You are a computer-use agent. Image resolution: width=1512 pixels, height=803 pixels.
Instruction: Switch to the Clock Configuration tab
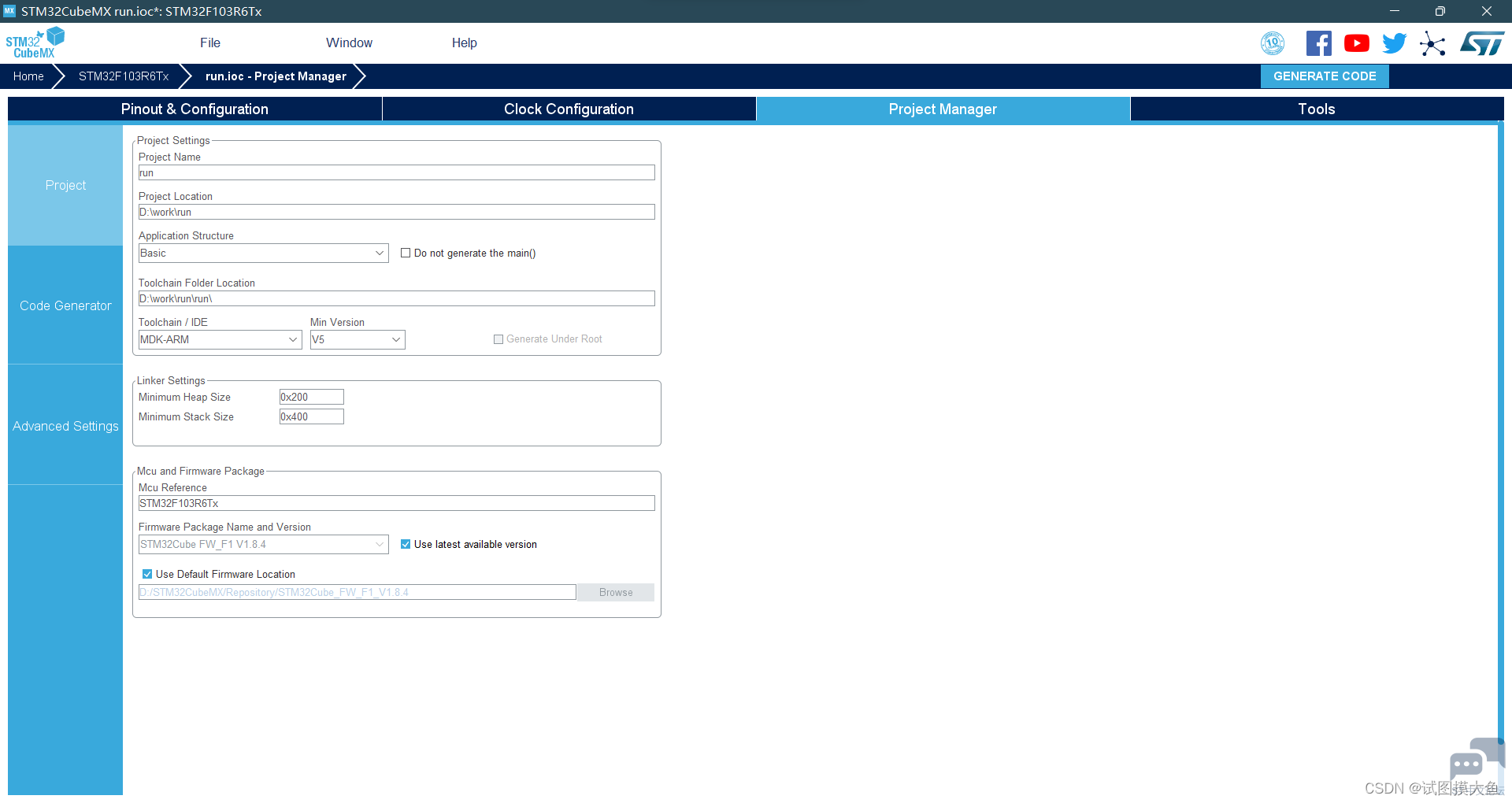(x=569, y=109)
